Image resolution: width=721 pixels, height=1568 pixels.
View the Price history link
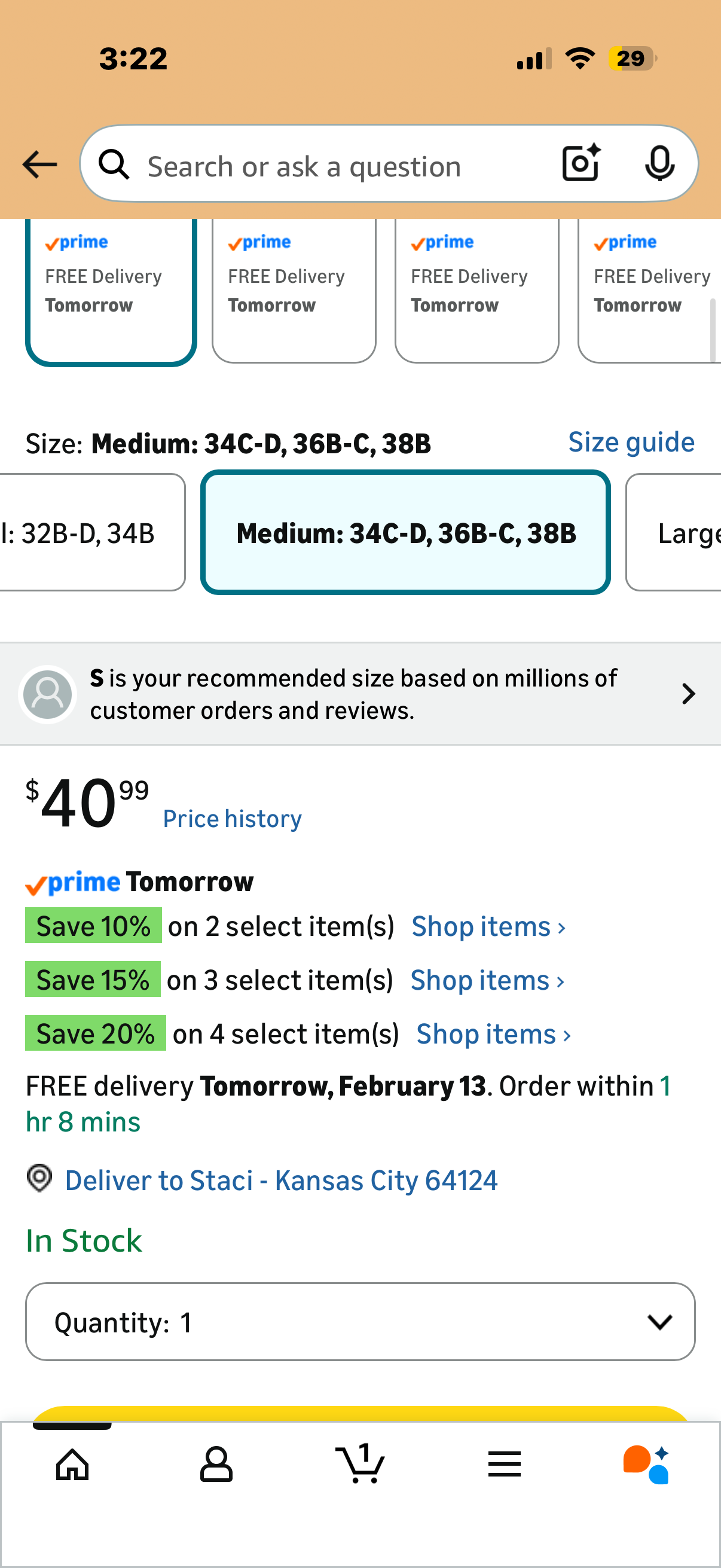coord(232,819)
